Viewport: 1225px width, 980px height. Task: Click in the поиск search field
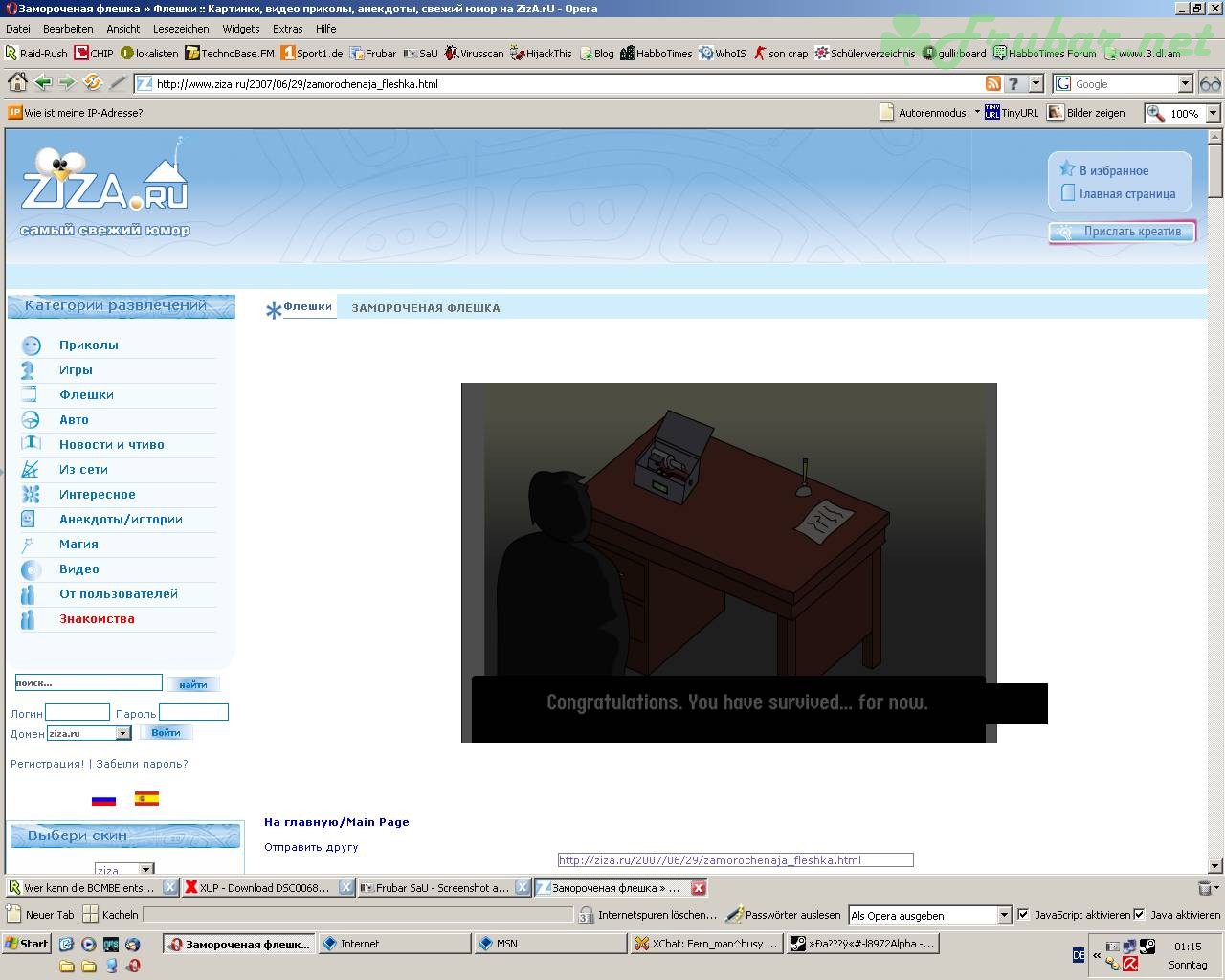(x=88, y=682)
